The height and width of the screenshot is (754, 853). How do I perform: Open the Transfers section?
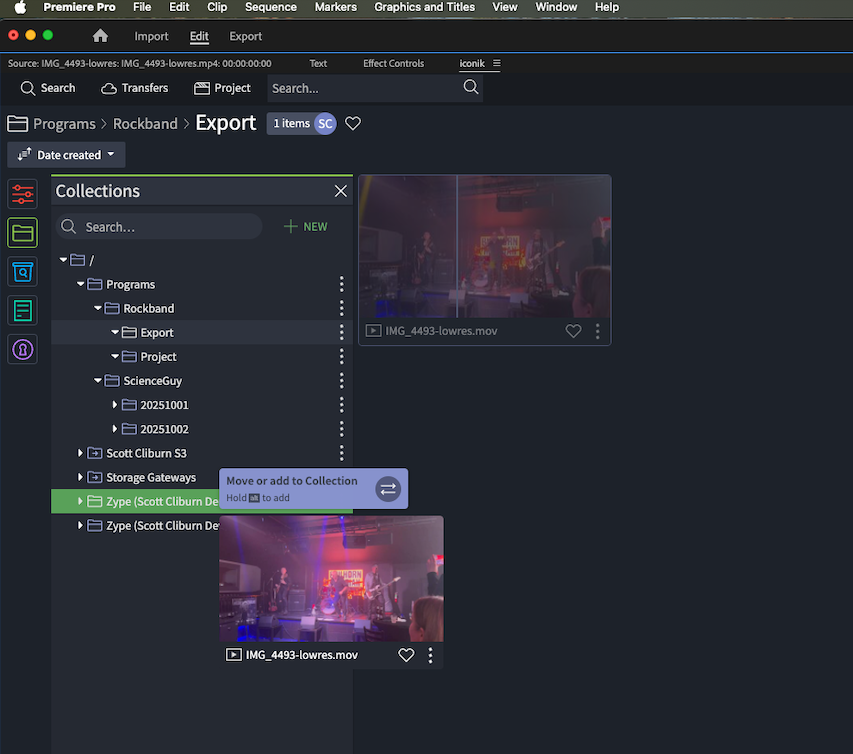134,88
